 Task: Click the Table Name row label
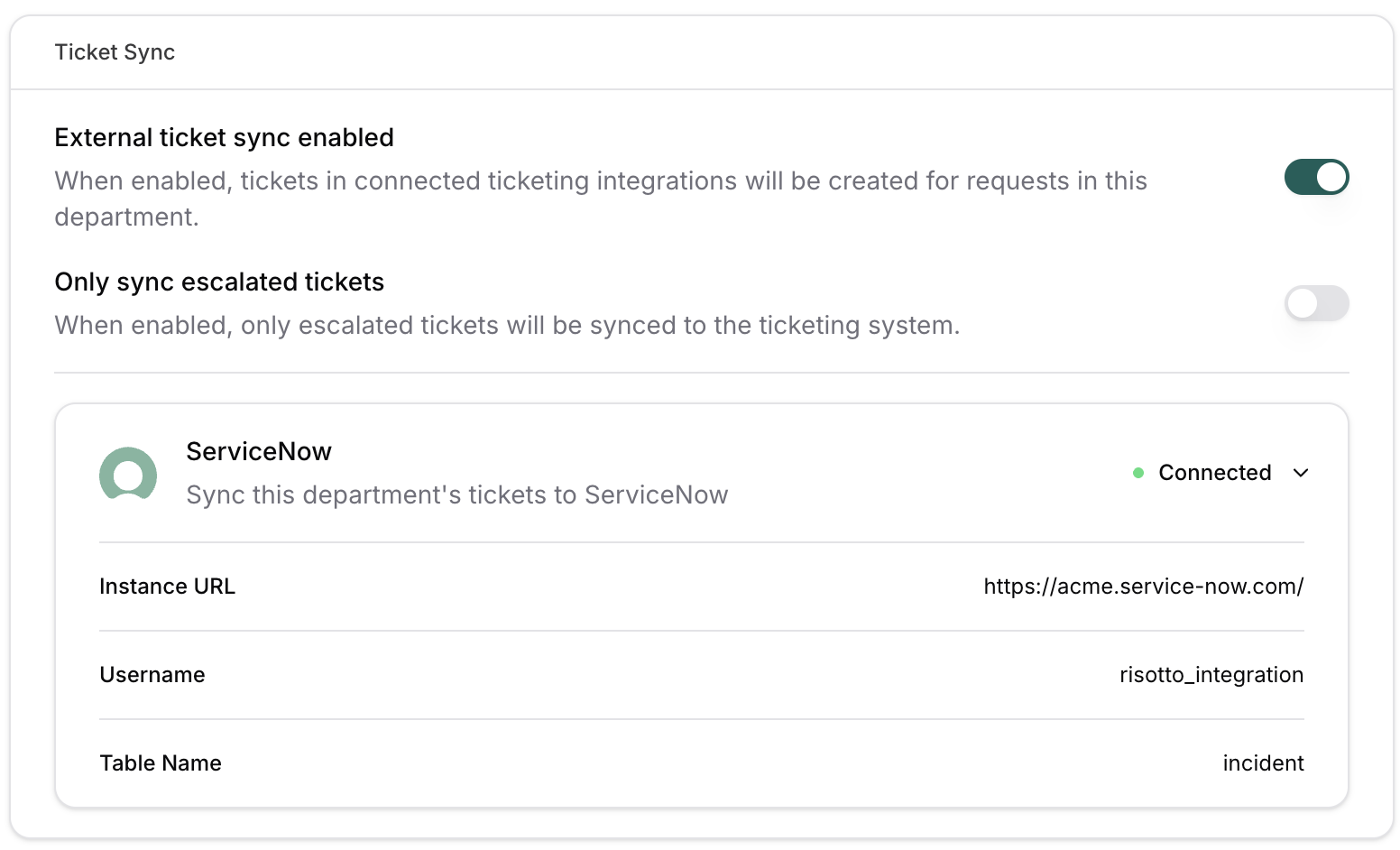pos(161,762)
